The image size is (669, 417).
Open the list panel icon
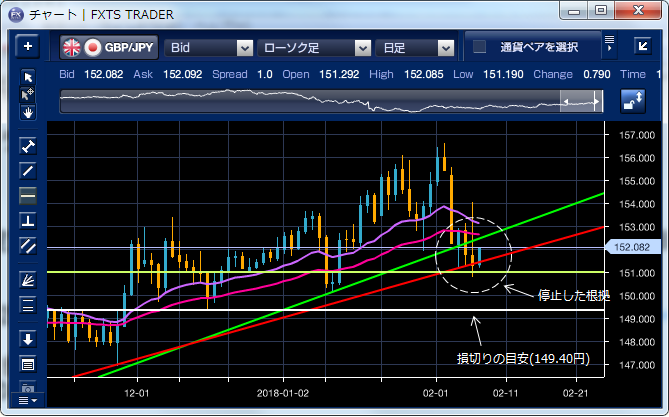tap(28, 365)
